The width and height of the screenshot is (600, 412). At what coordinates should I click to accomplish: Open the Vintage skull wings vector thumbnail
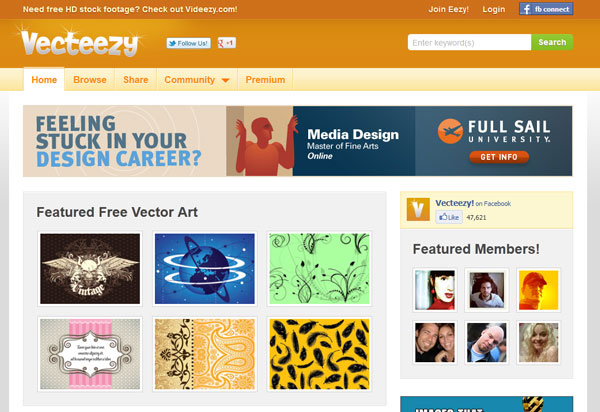90,269
